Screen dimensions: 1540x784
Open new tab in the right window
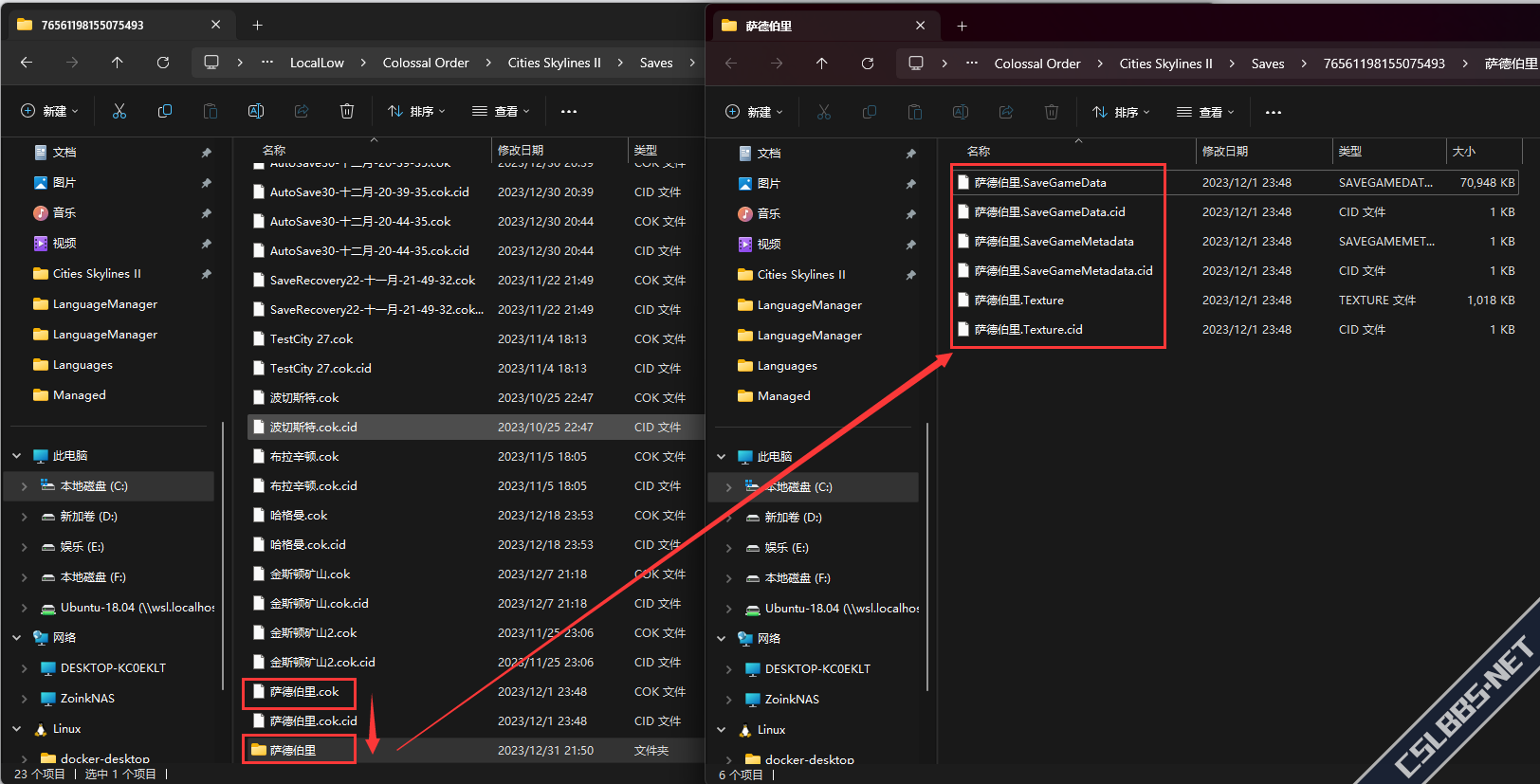pos(962,26)
